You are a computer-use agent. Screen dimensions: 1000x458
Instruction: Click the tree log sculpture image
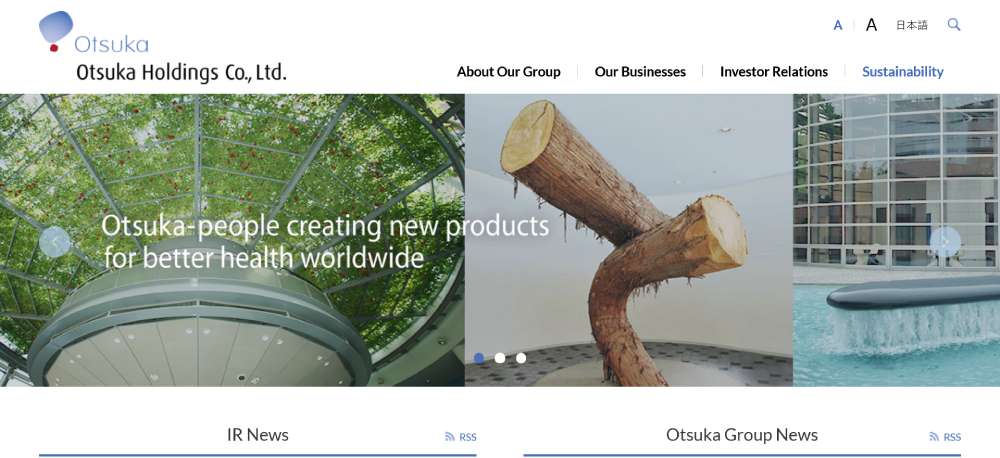pyautogui.click(x=628, y=250)
